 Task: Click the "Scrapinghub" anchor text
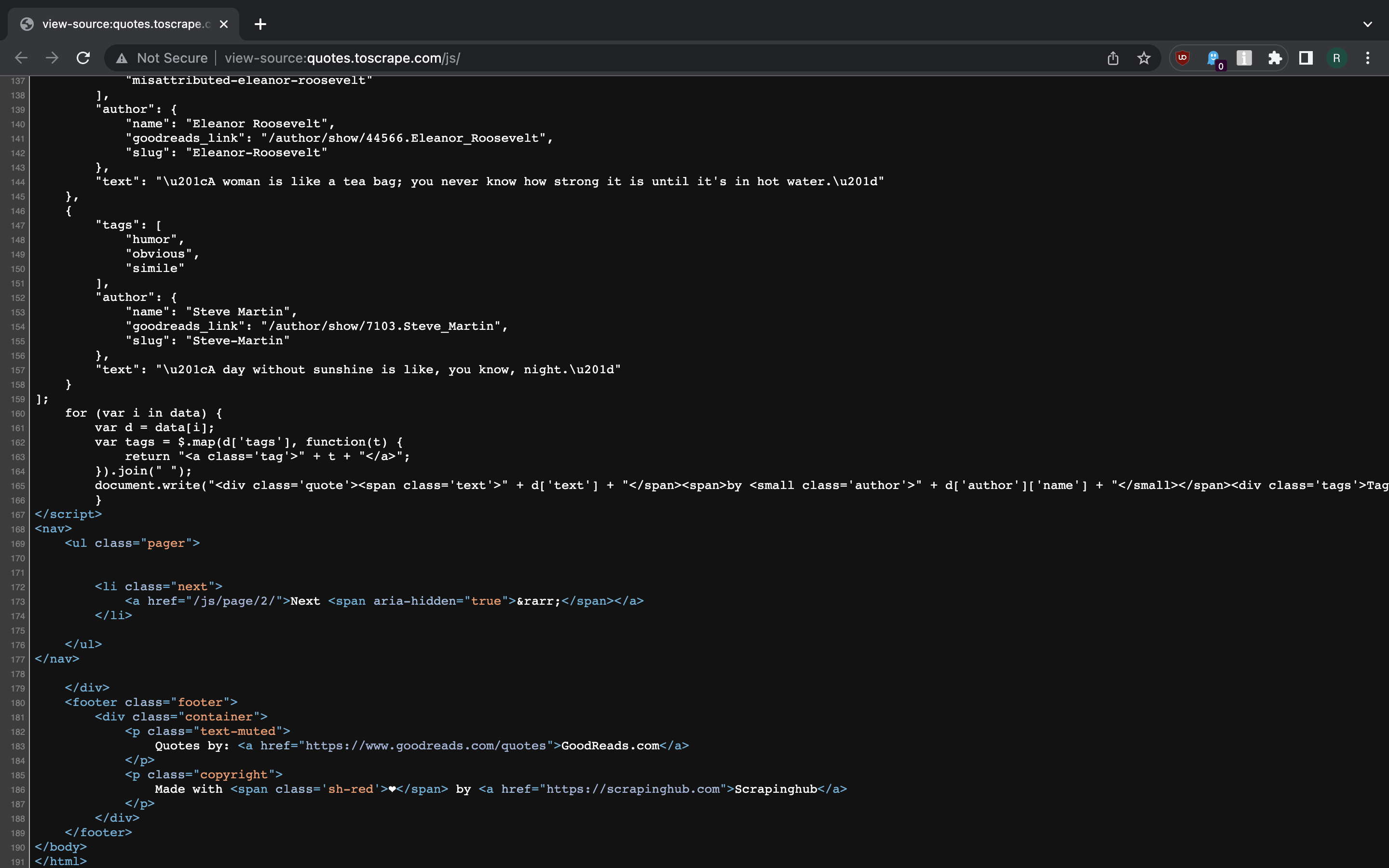point(776,789)
